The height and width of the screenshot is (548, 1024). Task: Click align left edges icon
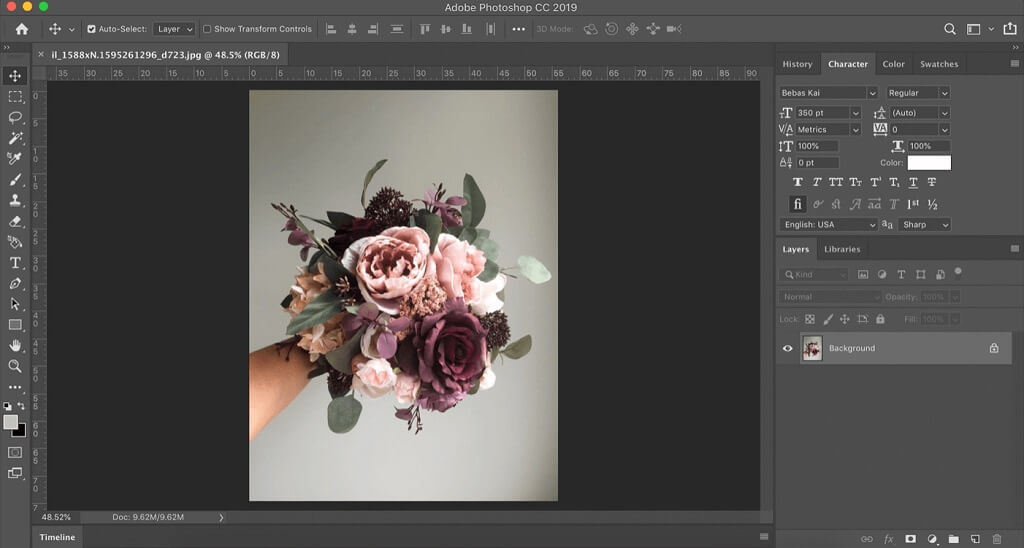click(x=331, y=29)
